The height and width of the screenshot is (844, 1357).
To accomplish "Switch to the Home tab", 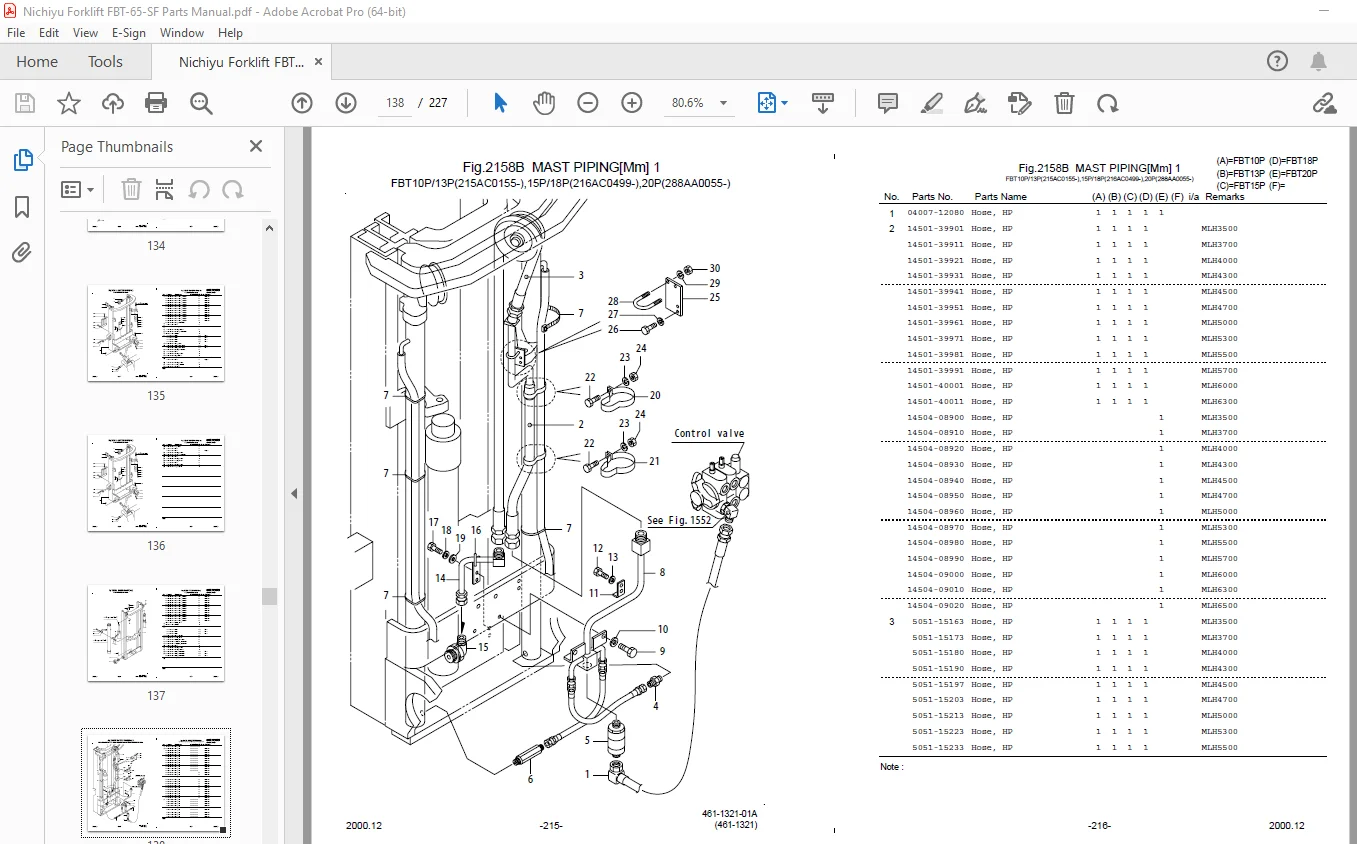I will pos(37,62).
